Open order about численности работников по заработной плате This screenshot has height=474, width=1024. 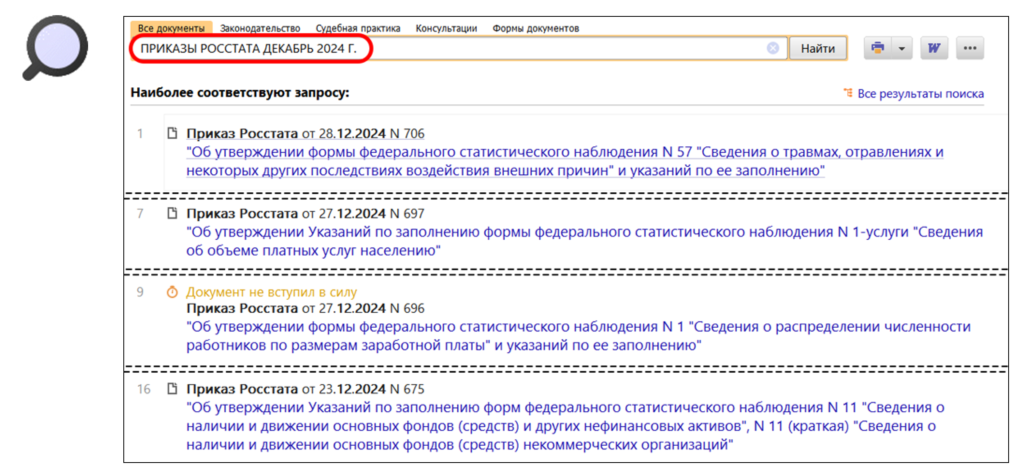[x=578, y=336]
